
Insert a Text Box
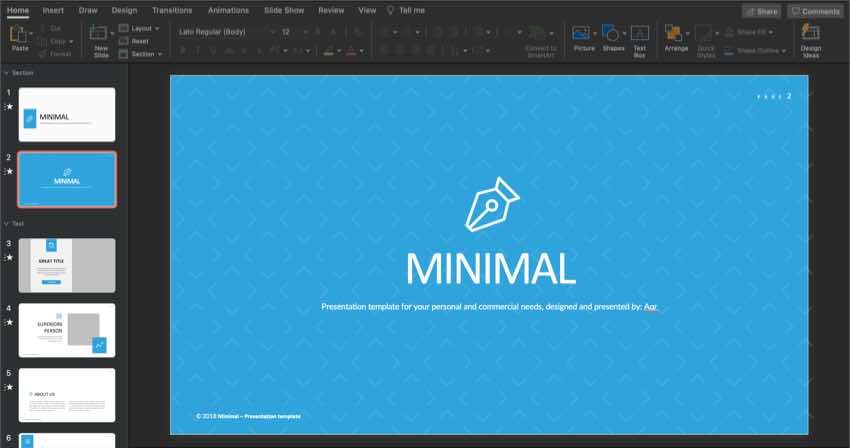(640, 38)
